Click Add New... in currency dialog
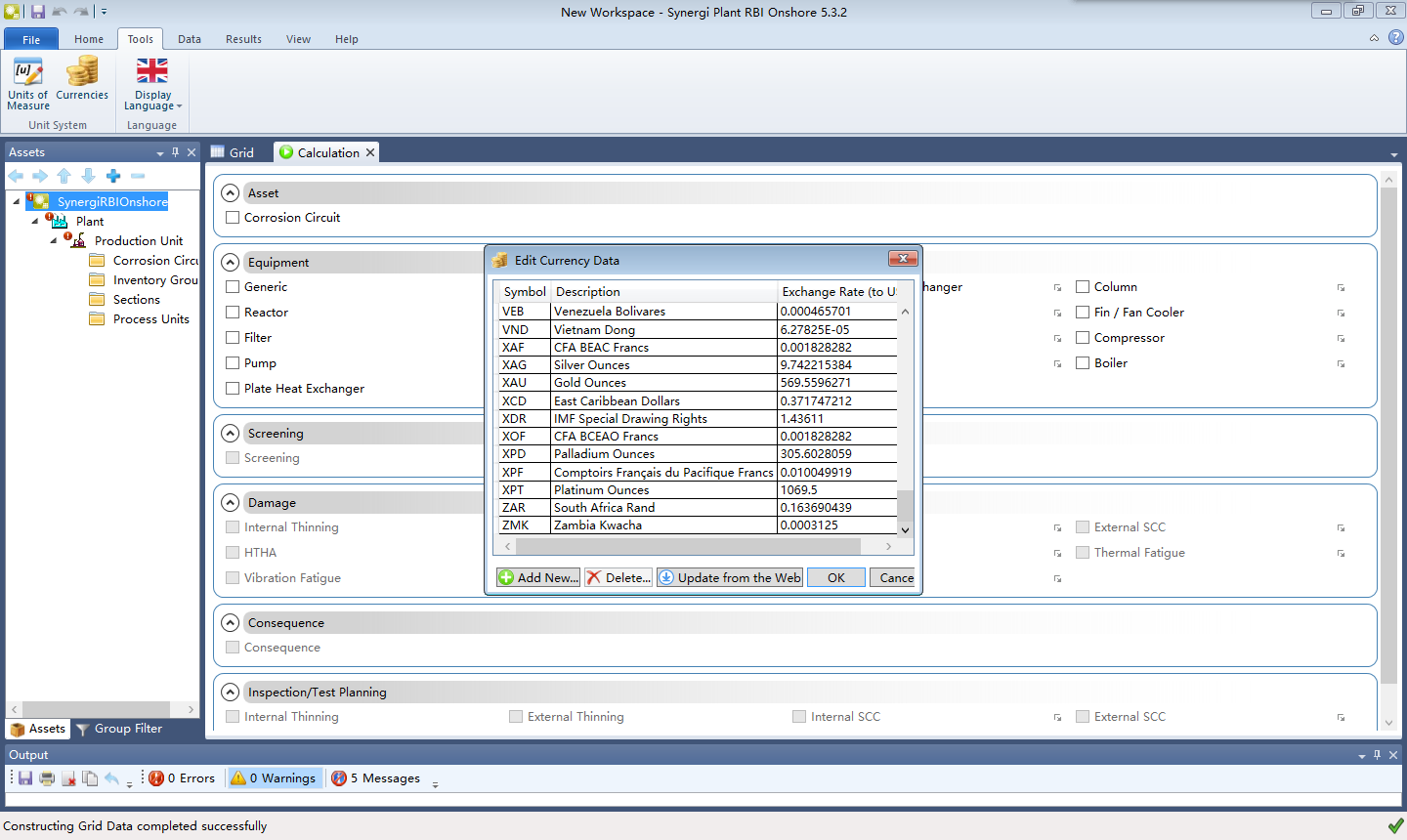This screenshot has width=1407, height=840. pyautogui.click(x=538, y=577)
